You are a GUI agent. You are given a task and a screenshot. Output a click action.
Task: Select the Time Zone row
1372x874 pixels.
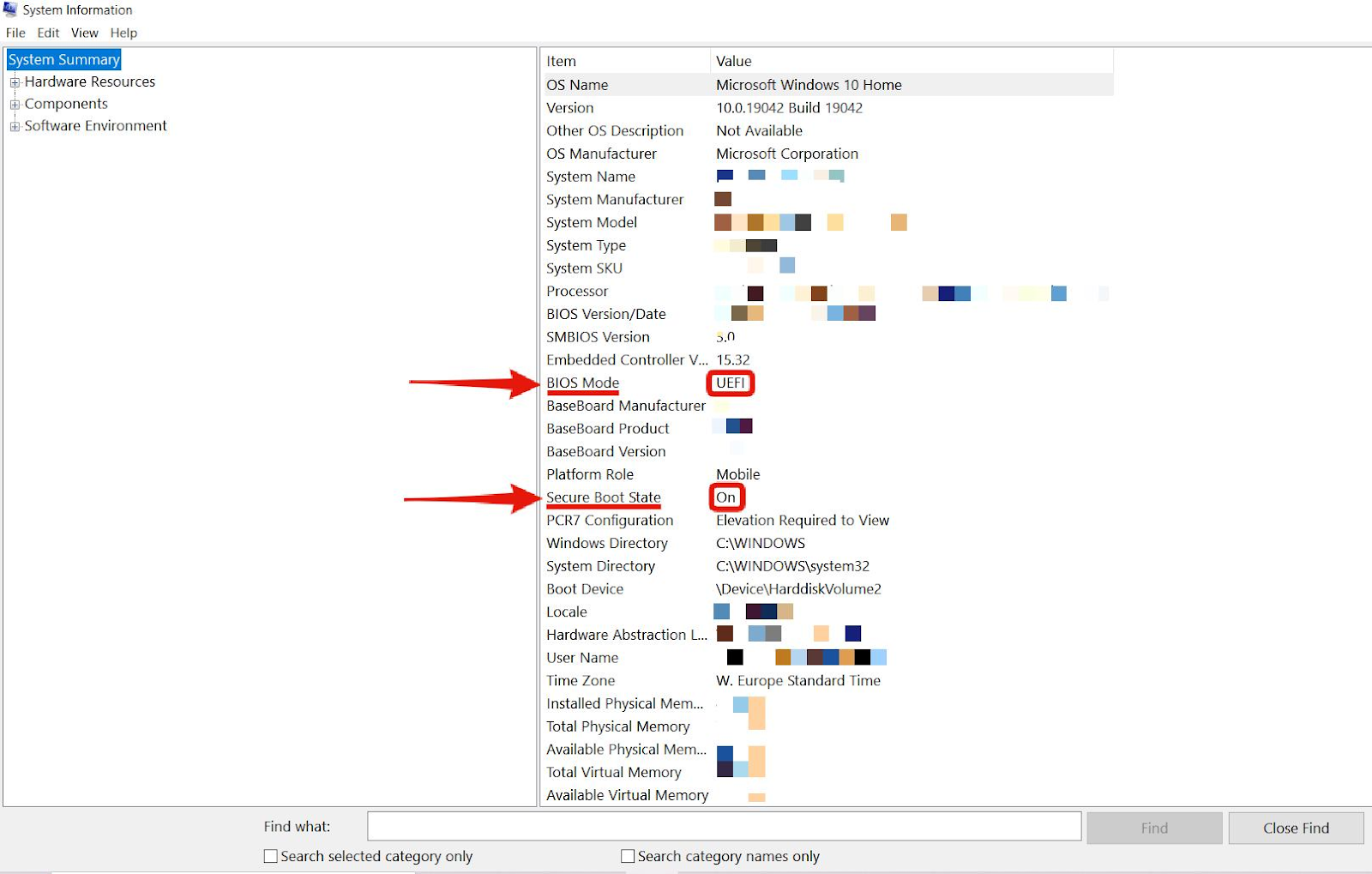pos(581,680)
